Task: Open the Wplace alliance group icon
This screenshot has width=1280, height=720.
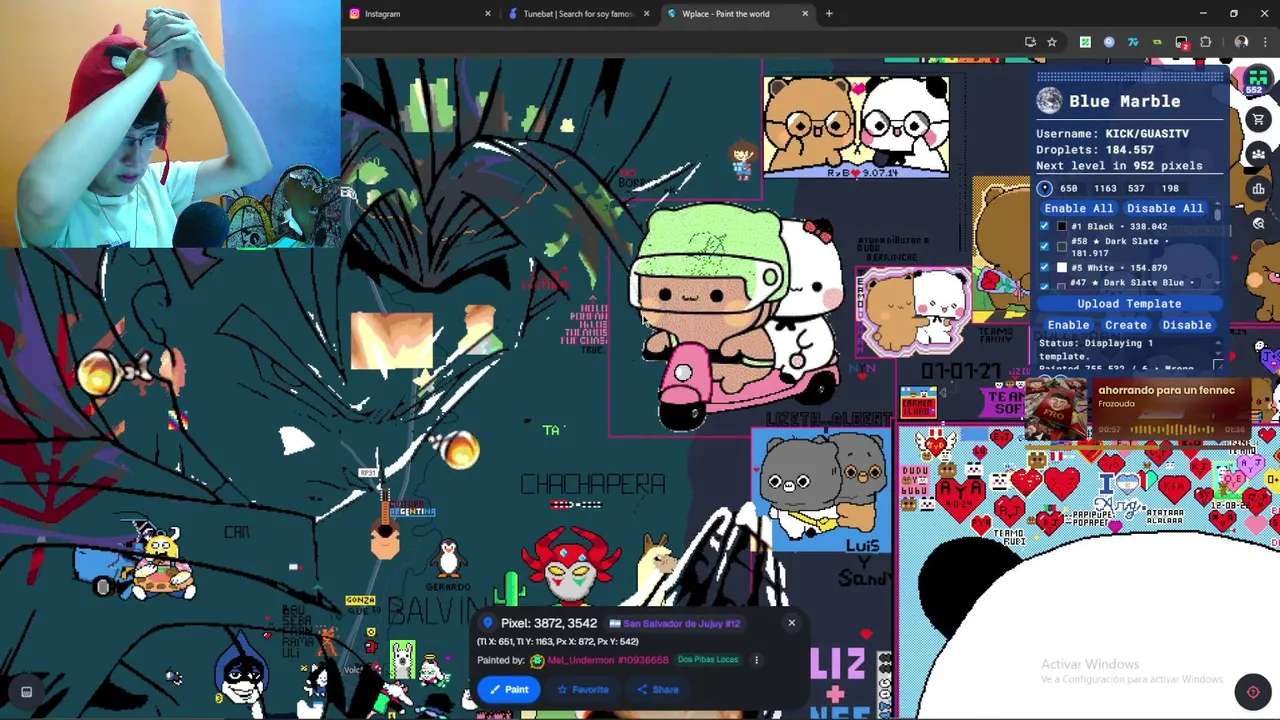Action: (x=1258, y=154)
